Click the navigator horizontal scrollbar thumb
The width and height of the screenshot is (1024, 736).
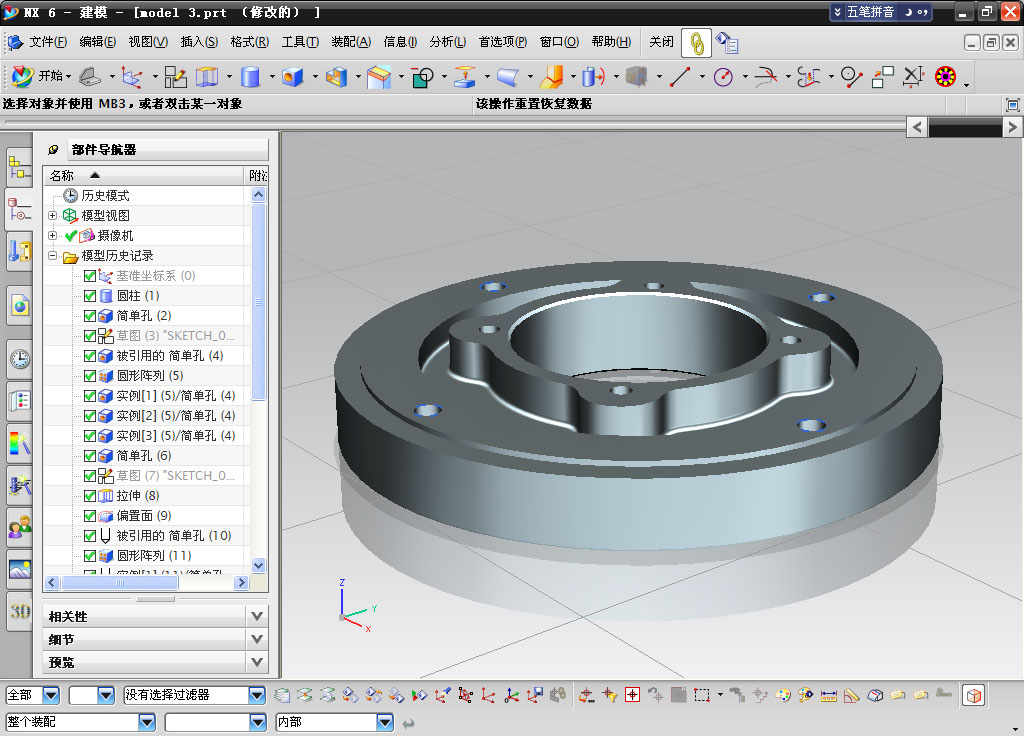[120, 583]
